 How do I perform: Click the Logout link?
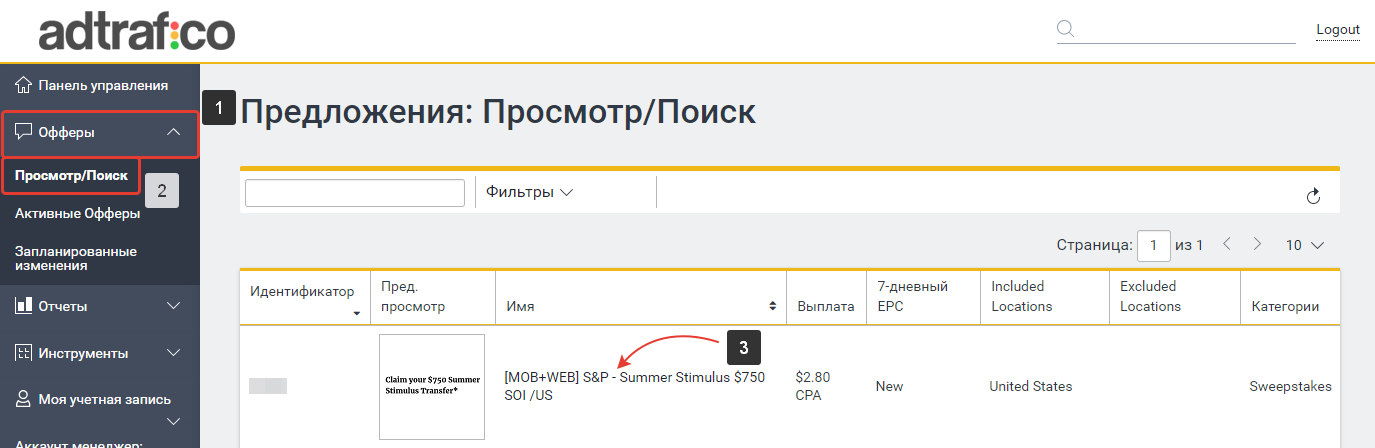coord(1337,29)
